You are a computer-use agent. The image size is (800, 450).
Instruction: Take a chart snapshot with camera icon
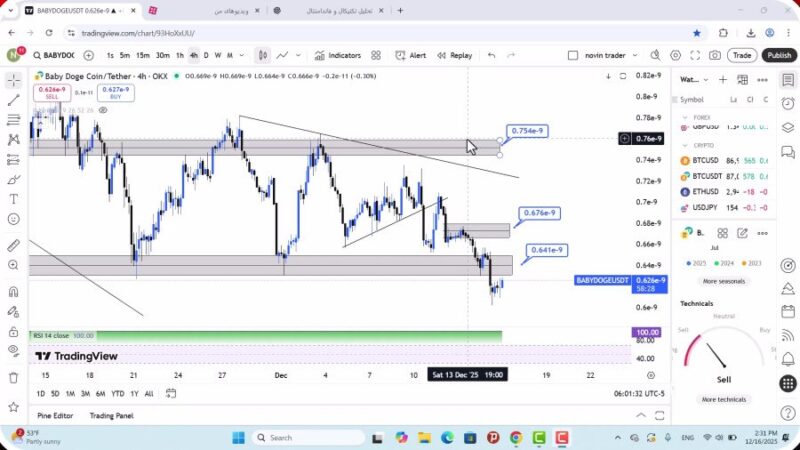click(x=715, y=56)
